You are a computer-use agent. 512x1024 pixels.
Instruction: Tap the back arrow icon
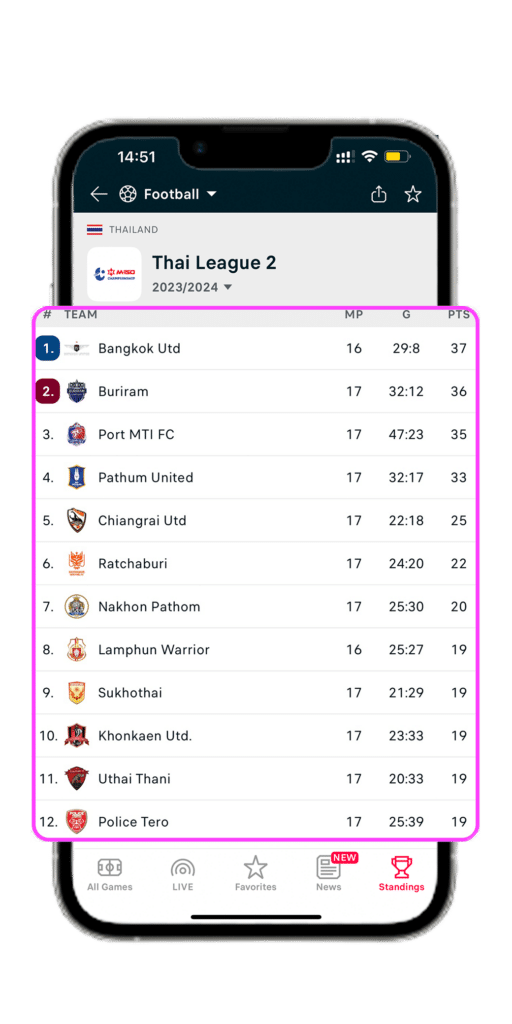(x=99, y=194)
